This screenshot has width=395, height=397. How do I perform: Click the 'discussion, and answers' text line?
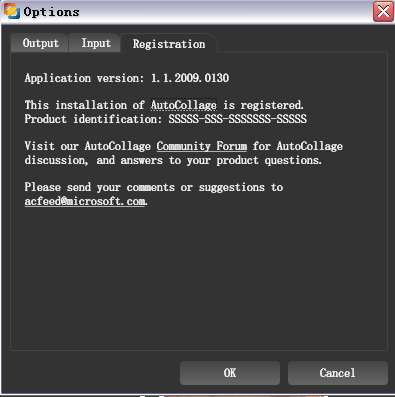(x=173, y=160)
